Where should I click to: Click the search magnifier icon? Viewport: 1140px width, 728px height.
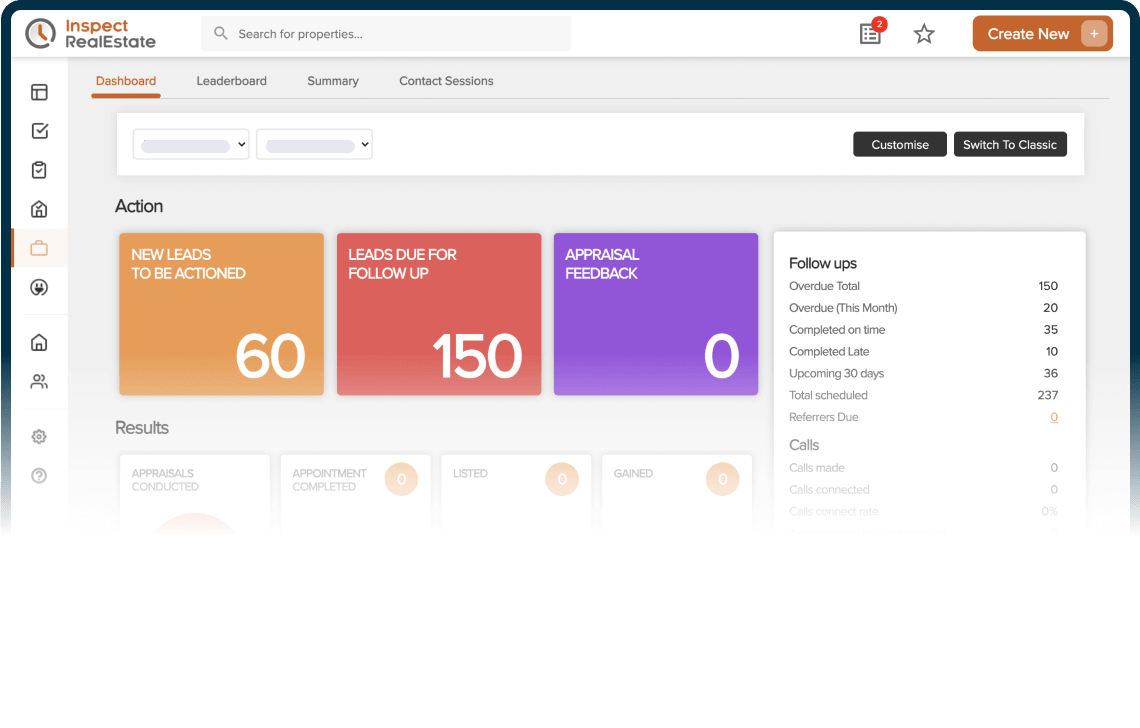(x=220, y=33)
